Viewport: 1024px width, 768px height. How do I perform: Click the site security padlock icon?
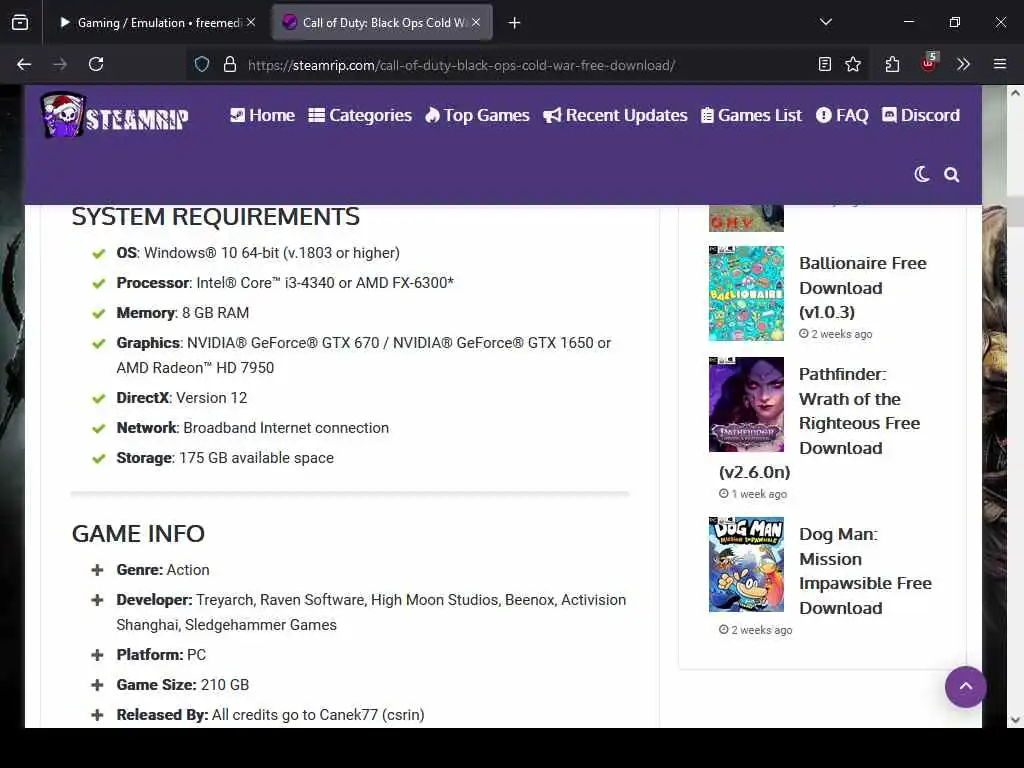[230, 64]
